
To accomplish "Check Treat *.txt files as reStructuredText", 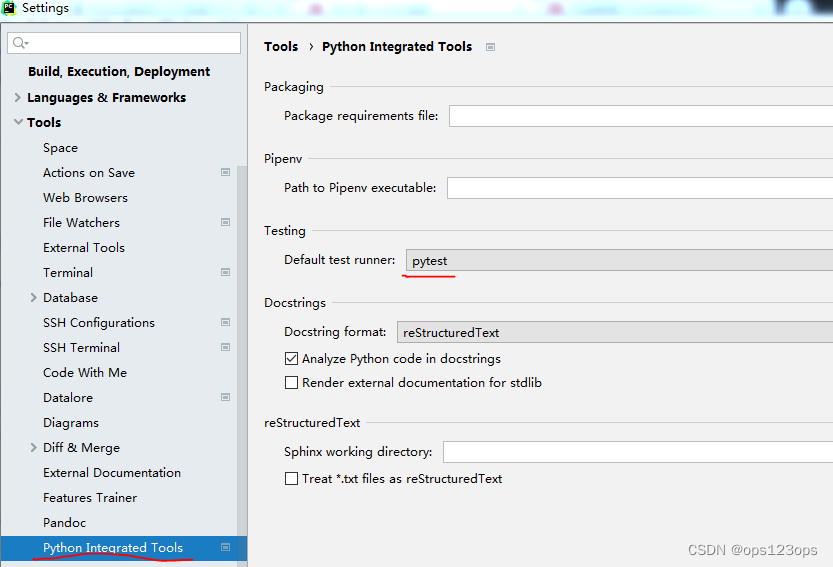I will pyautogui.click(x=292, y=479).
